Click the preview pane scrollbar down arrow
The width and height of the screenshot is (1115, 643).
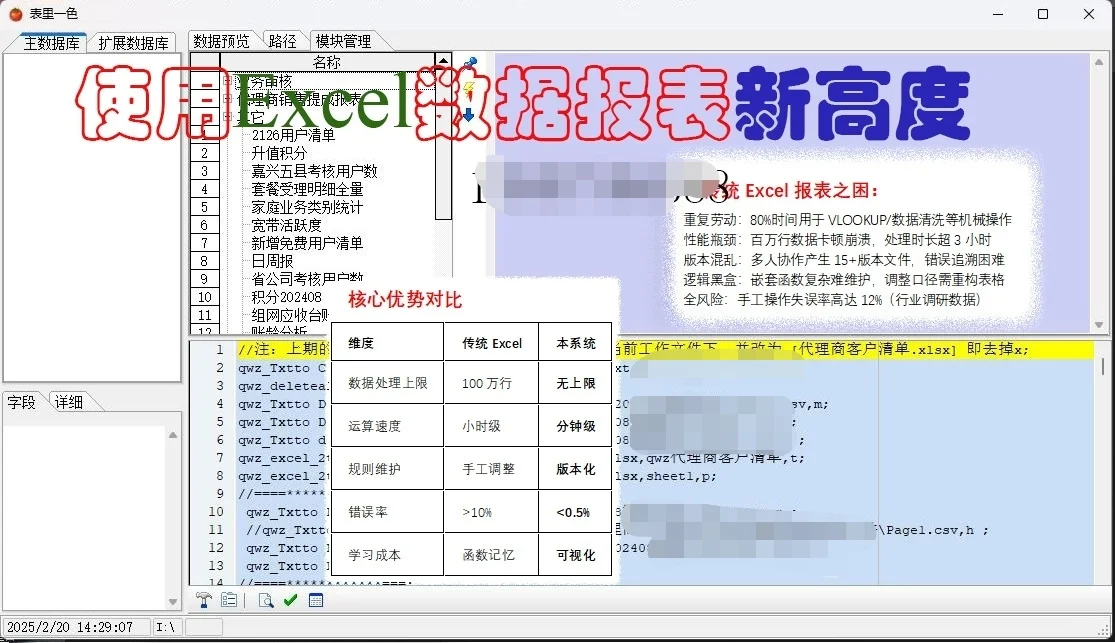coord(1099,325)
